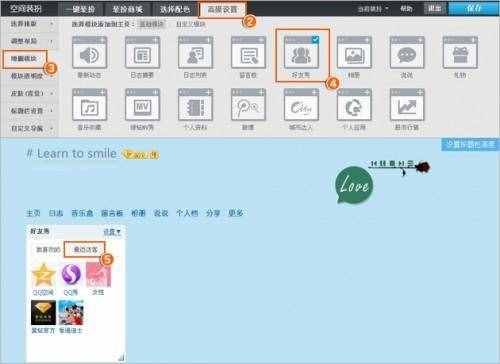Select the 最新动态 speaker module icon
This screenshot has width=500, height=364.
(x=89, y=53)
